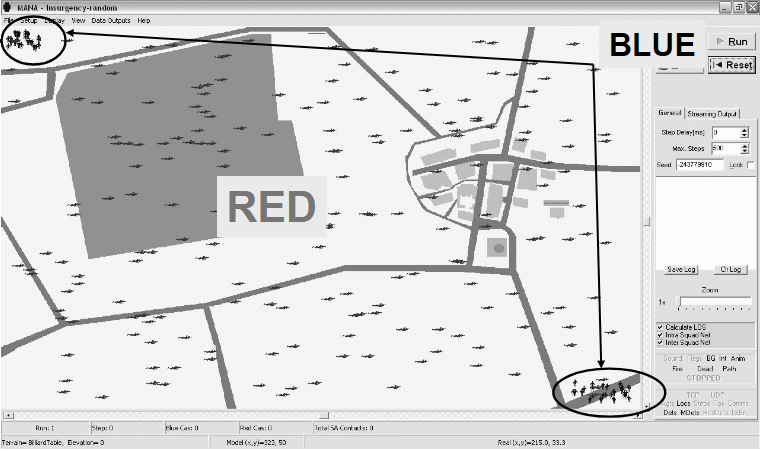762x451 pixels.
Task: Open the Data Outputs menu
Action: coord(111,21)
